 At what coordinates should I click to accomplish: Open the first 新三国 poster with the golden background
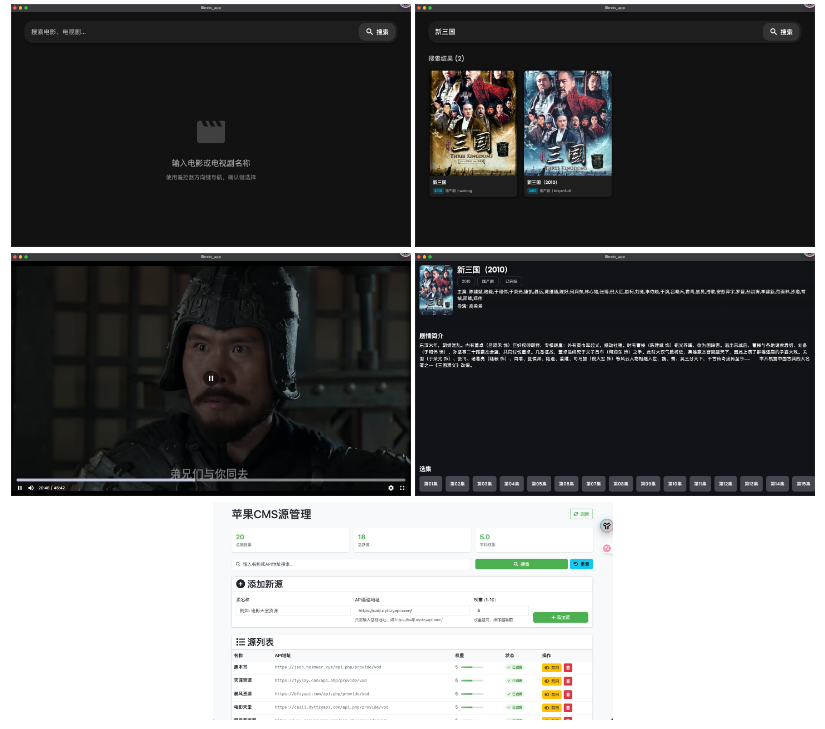[x=473, y=123]
